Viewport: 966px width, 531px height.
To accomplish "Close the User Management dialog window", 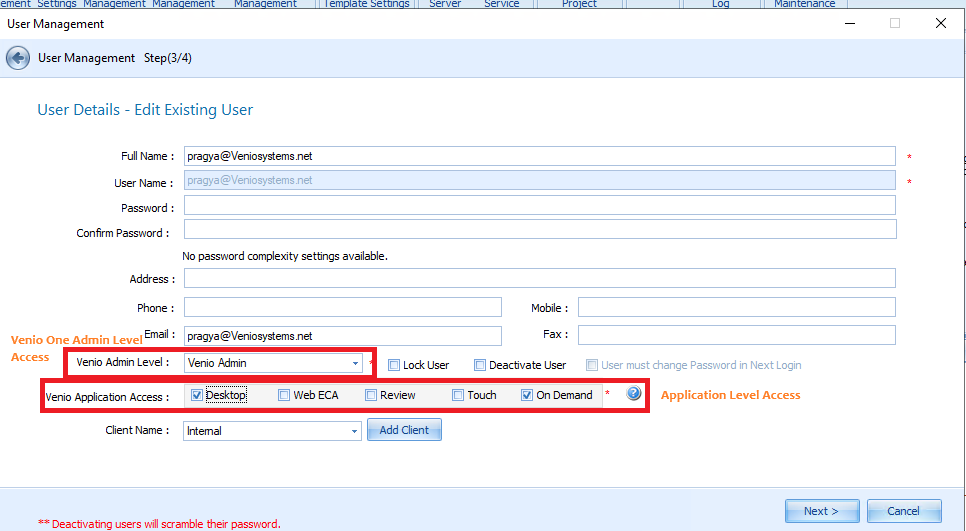I will [941, 23].
